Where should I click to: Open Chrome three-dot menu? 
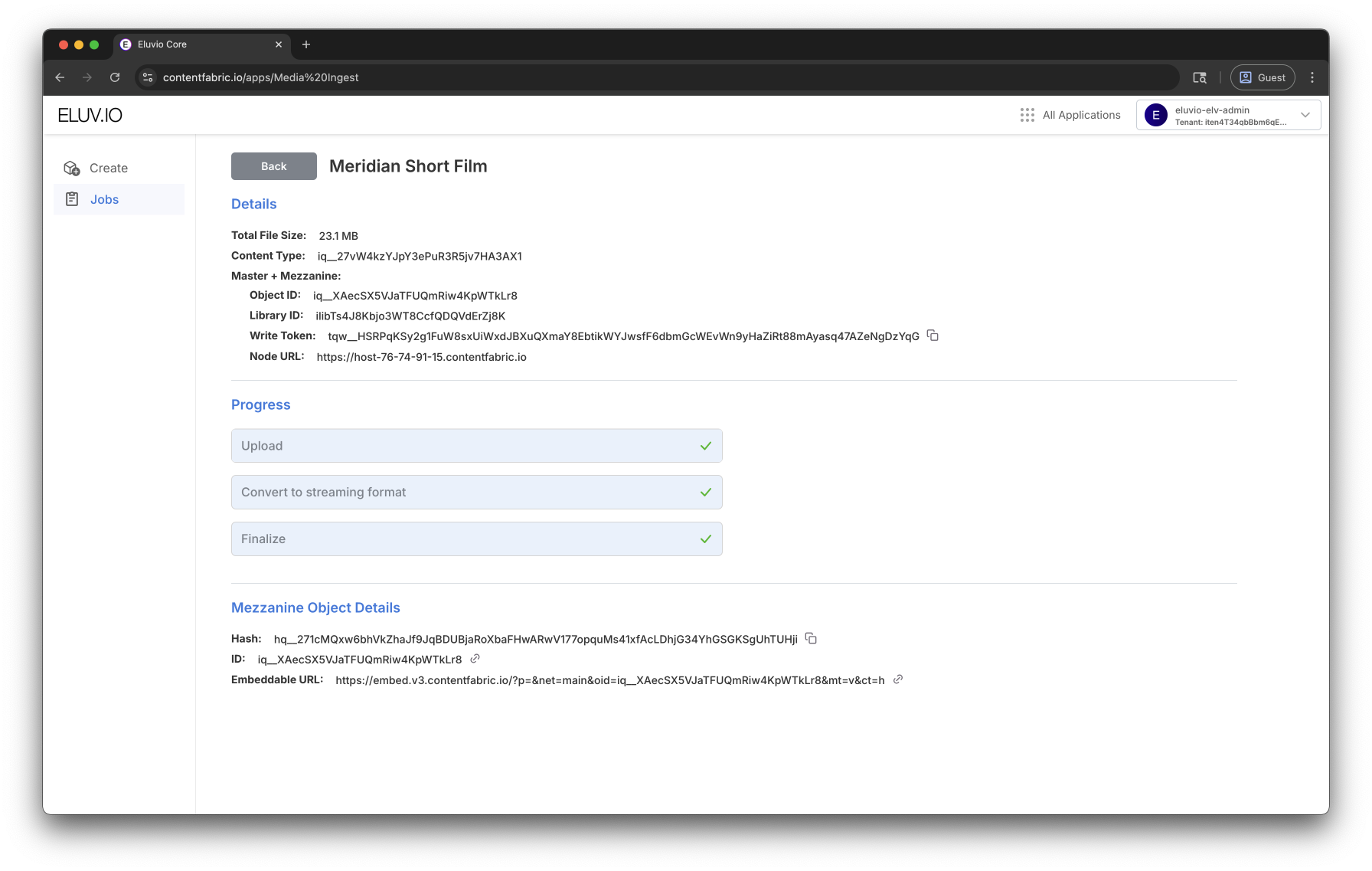tap(1312, 77)
